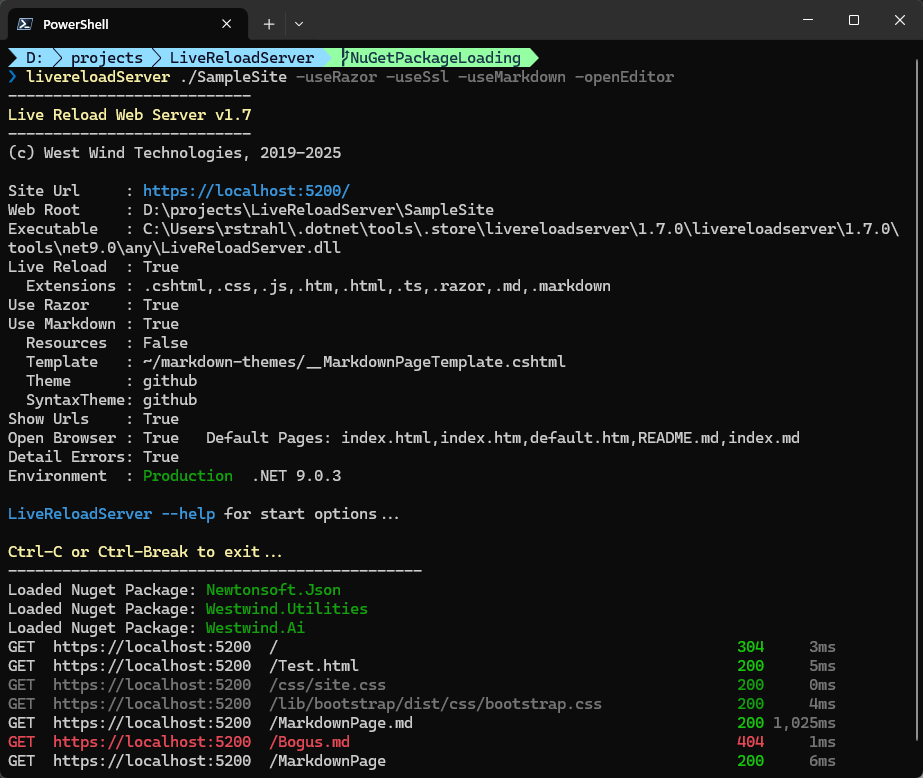Viewport: 923px width, 778px height.
Task: Click the github value on the SyntaxTheme row
Action: [170, 400]
